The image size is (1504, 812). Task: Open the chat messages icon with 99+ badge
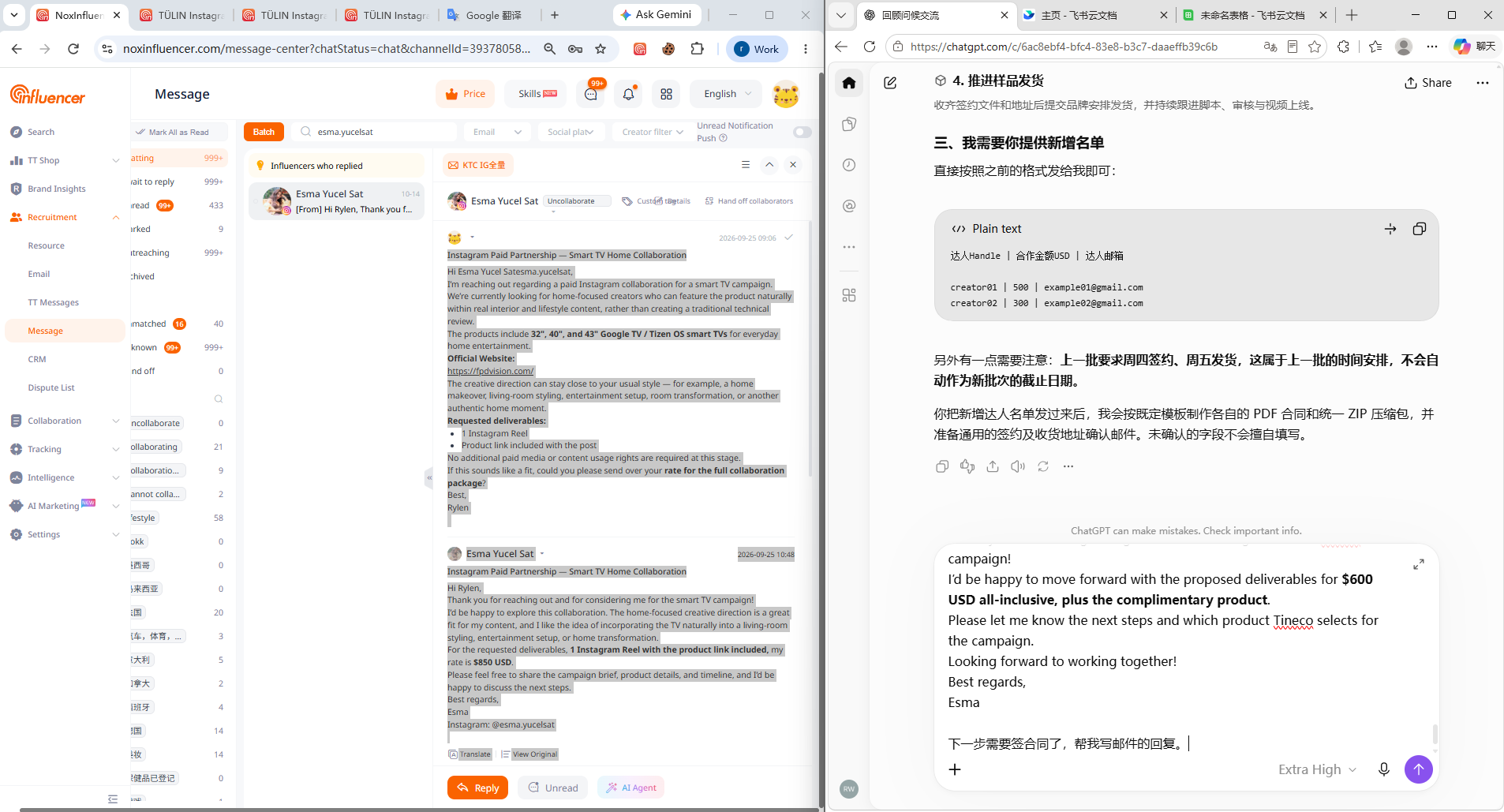pyautogui.click(x=591, y=94)
